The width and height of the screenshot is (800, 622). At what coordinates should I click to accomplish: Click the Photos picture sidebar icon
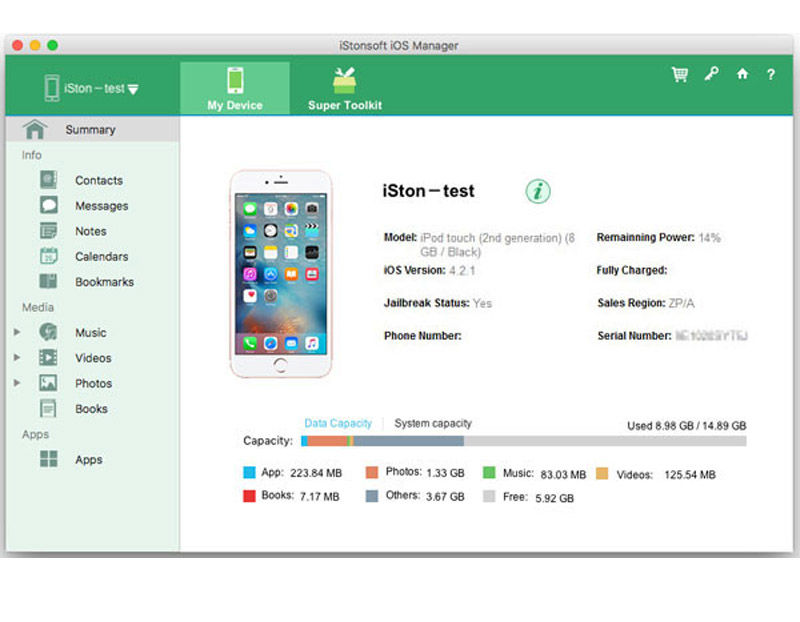48,383
